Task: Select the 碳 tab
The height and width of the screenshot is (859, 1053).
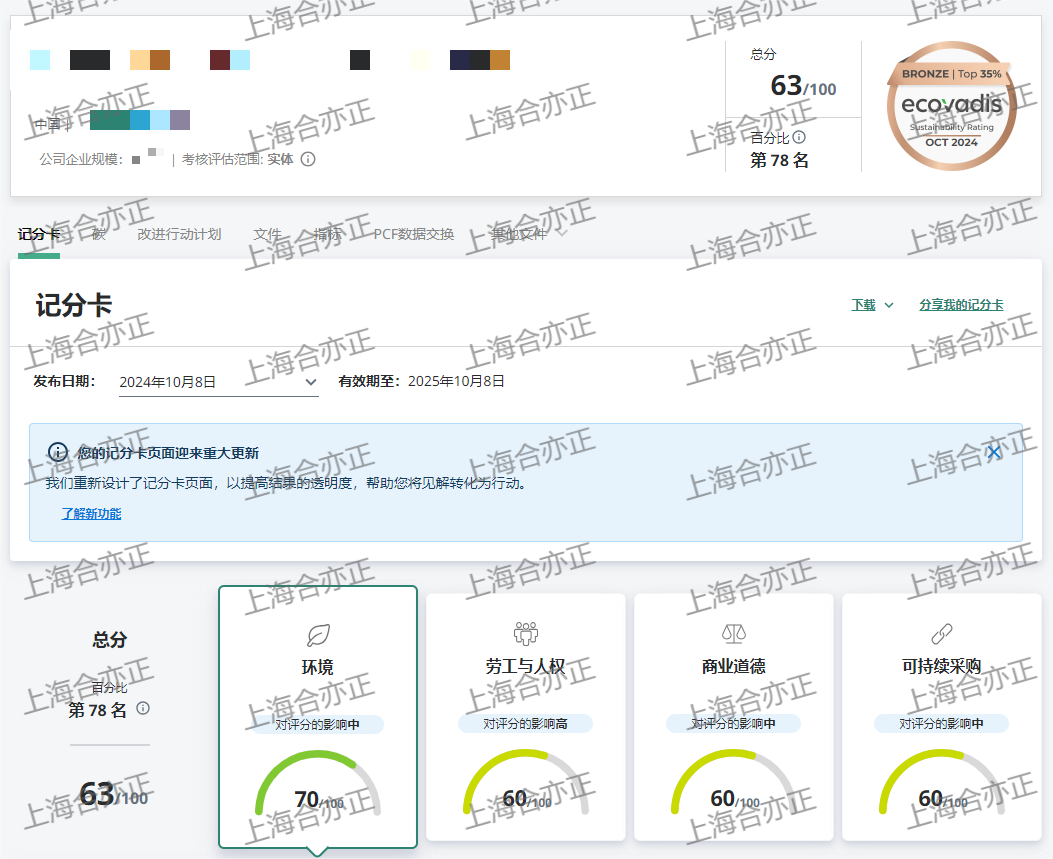Action: click(x=99, y=235)
